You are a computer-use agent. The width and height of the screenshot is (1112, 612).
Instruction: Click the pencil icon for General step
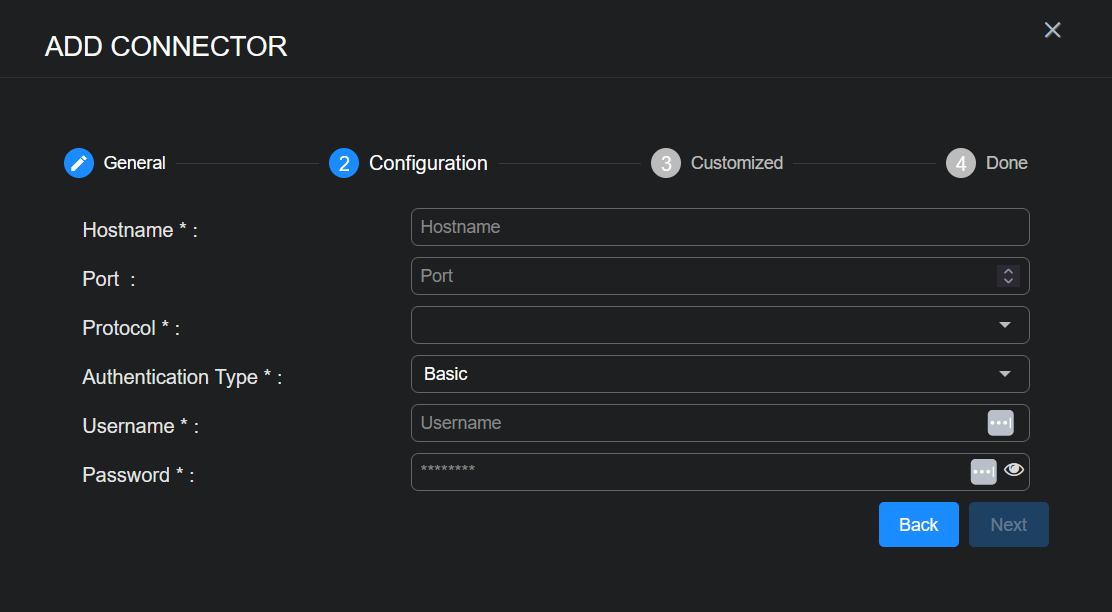(x=79, y=163)
